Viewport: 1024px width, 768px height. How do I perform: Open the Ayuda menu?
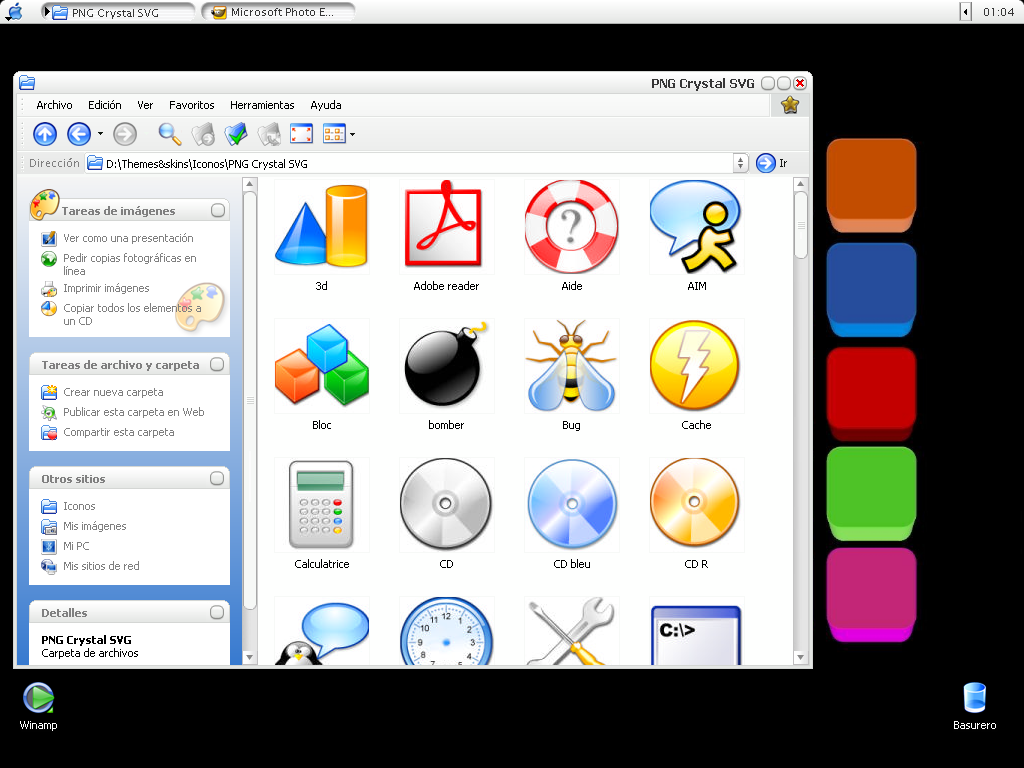pyautogui.click(x=326, y=105)
